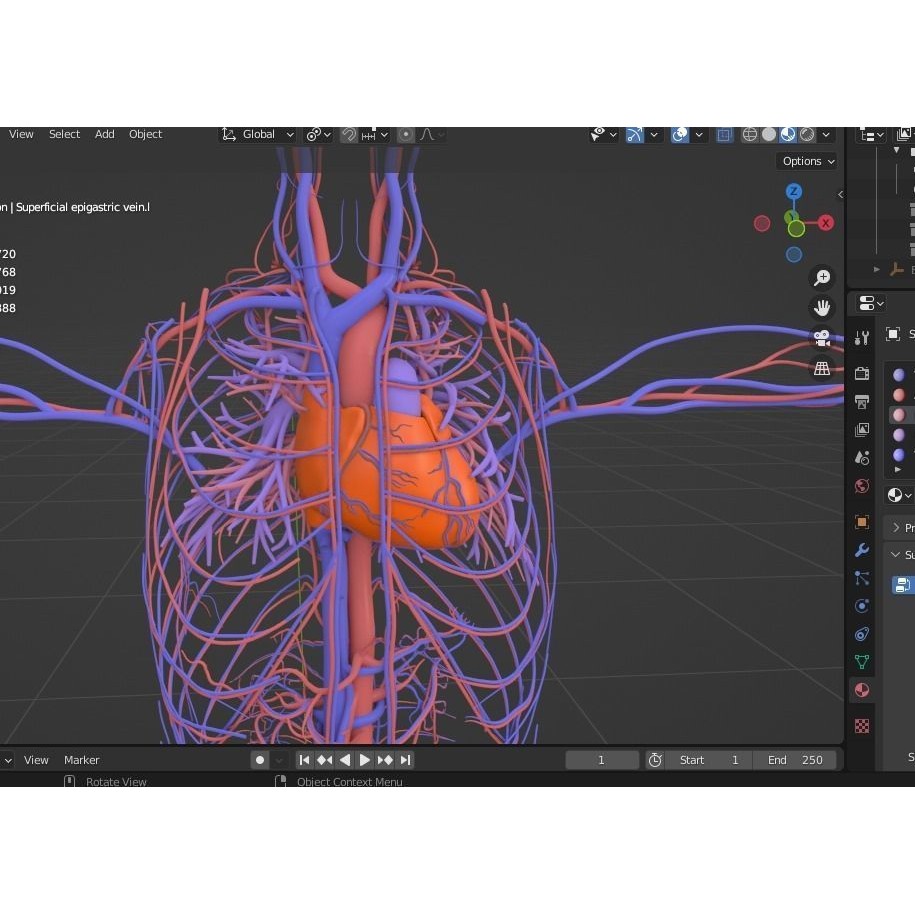The width and height of the screenshot is (915, 915).
Task: Open the Modifier Properties wrench icon
Action: [861, 552]
